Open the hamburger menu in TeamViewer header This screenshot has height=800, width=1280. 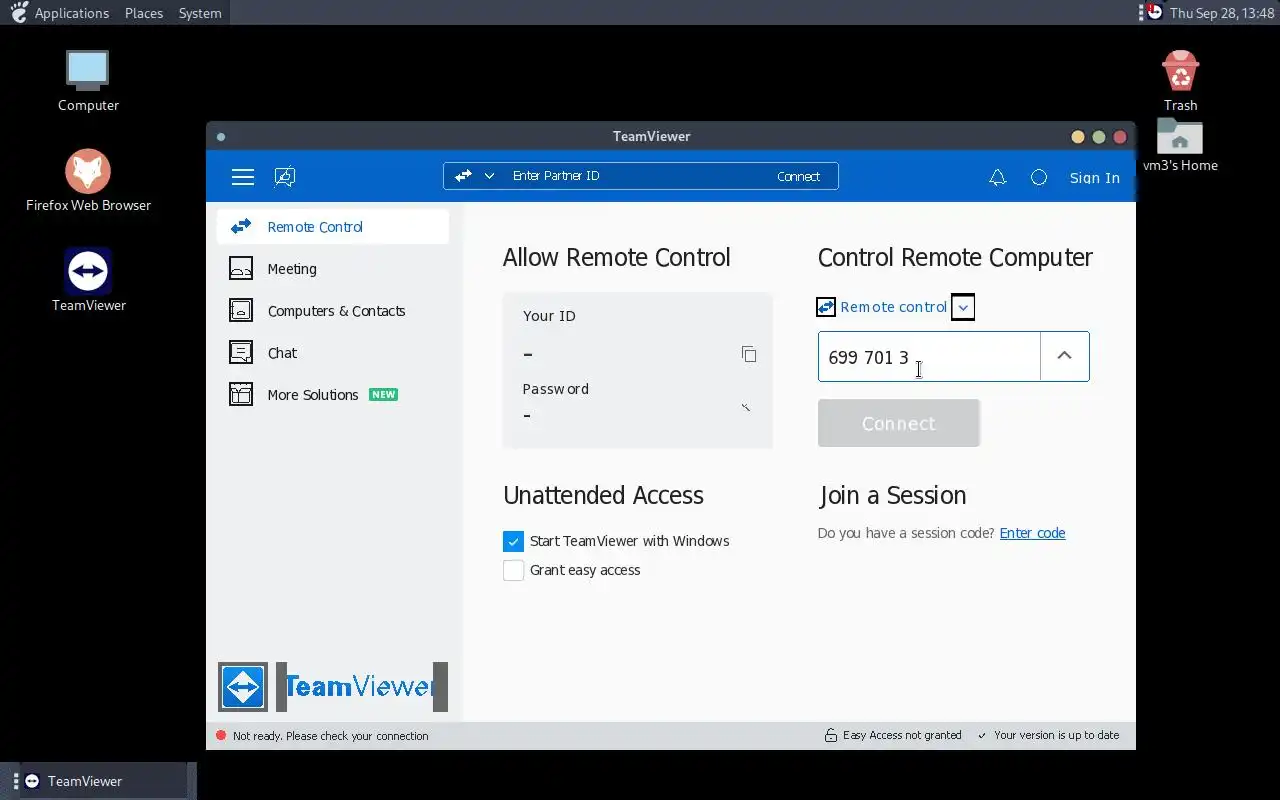tap(243, 177)
